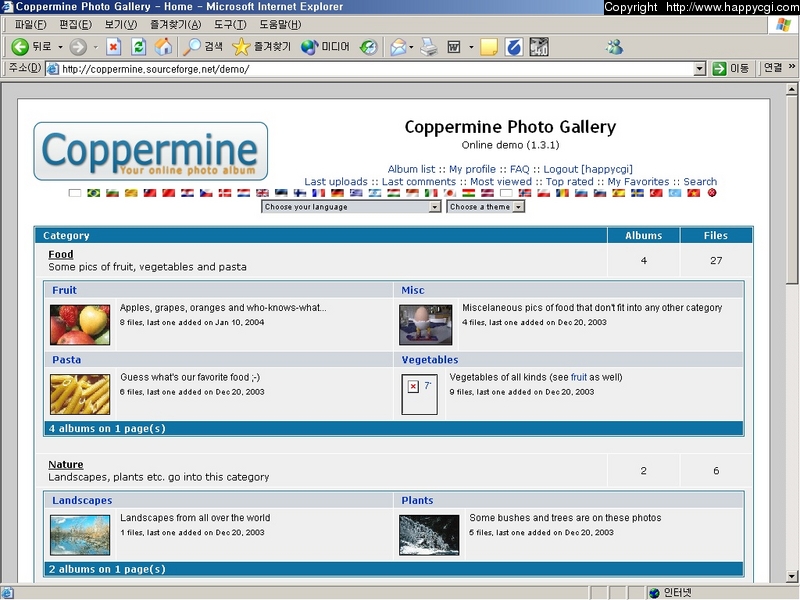The height and width of the screenshot is (600, 800).
Task: Open the Album list link
Action: [x=411, y=169]
